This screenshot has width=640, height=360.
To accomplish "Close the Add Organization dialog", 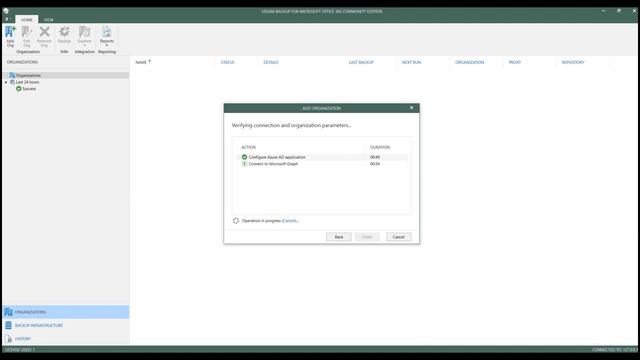I will 411,108.
